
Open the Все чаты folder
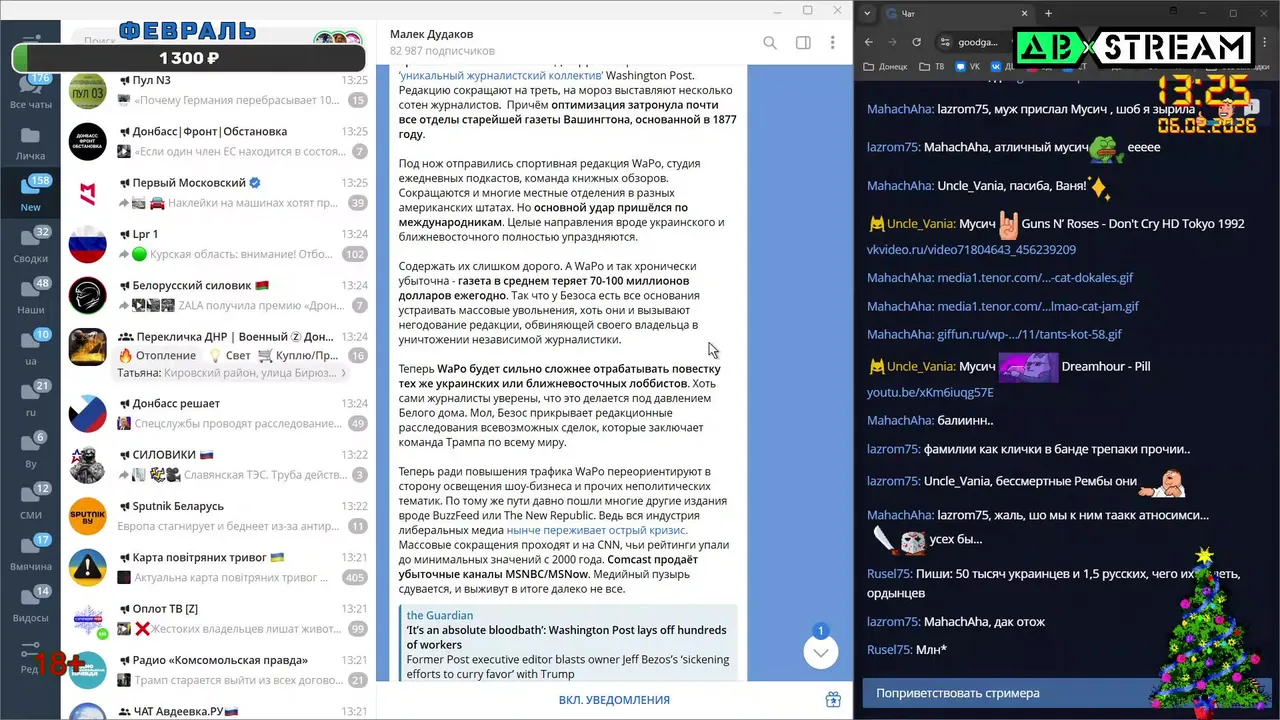point(30,92)
